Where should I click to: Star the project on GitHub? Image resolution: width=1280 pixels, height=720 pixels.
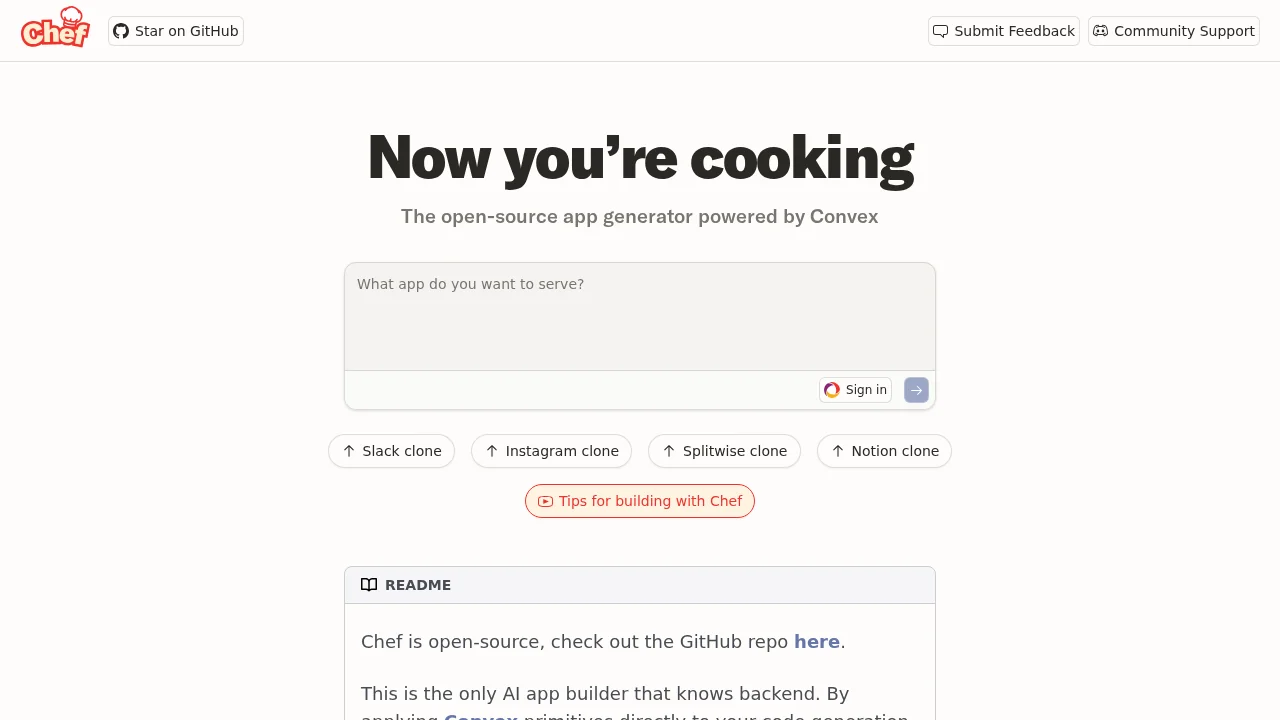point(175,31)
